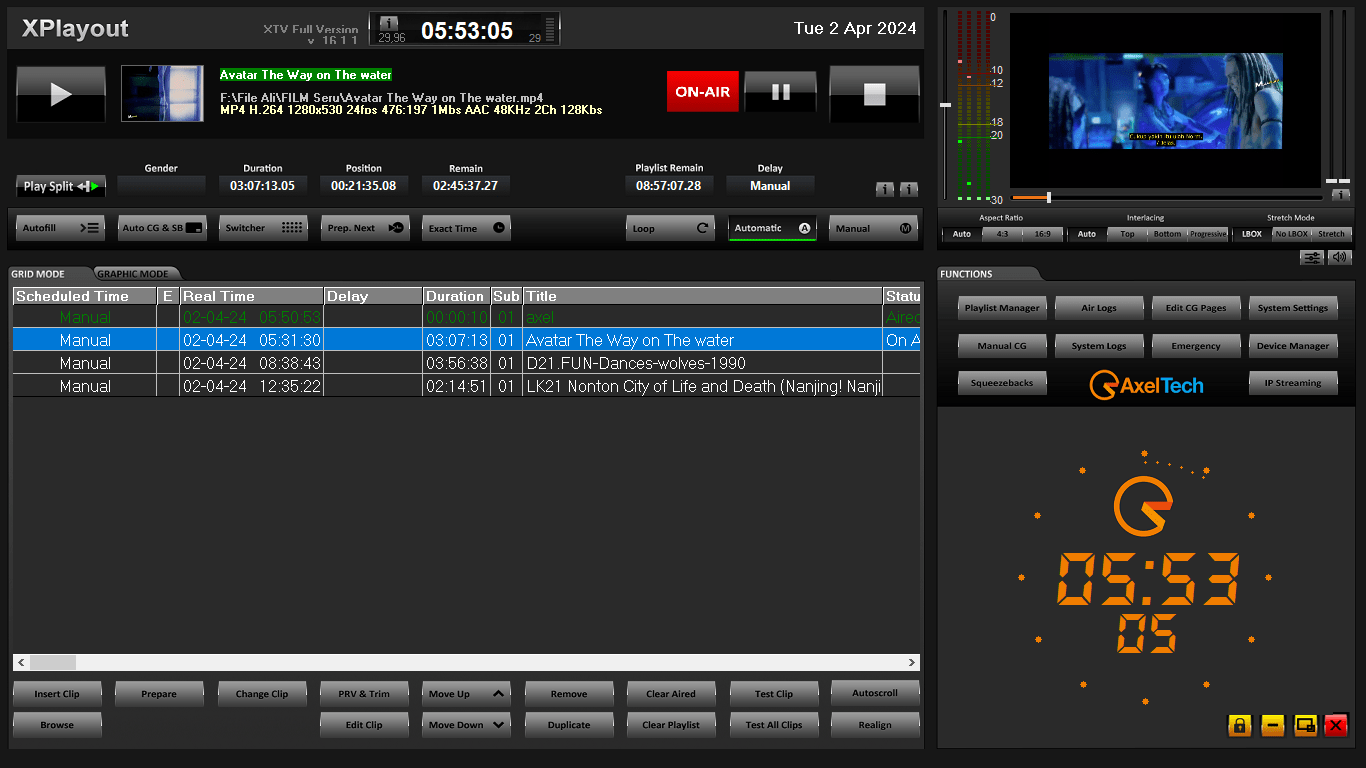Enable Exact Time mode
The width and height of the screenshot is (1366, 768).
(467, 228)
